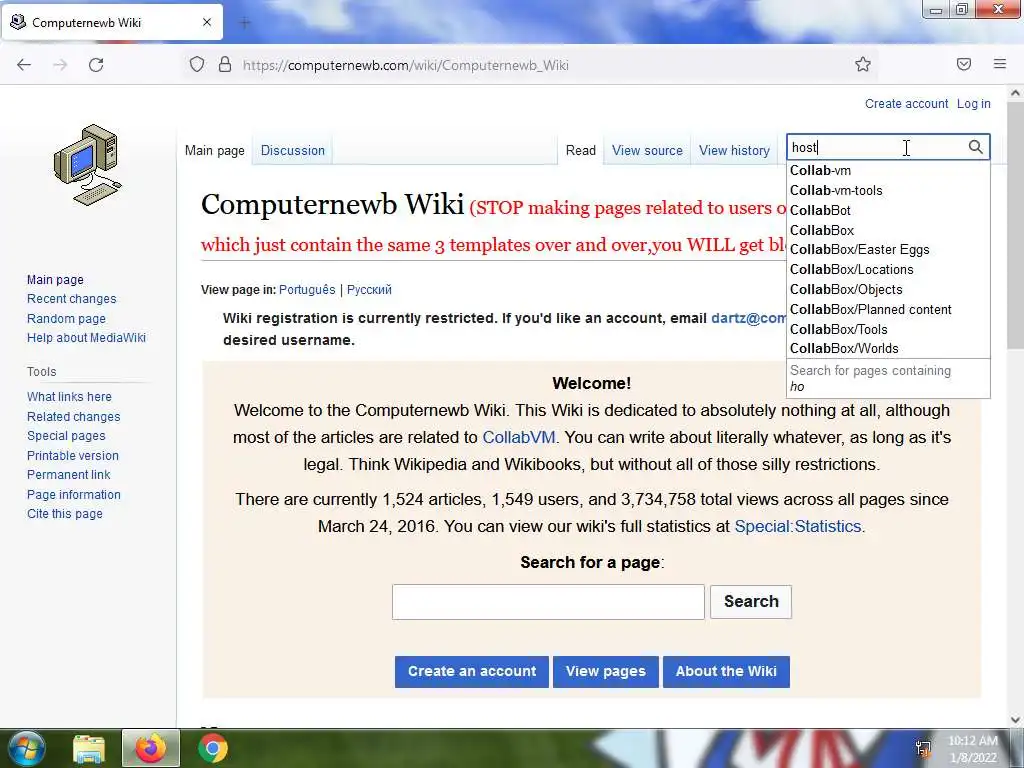Click Cite this page
The image size is (1024, 768).
(x=65, y=514)
